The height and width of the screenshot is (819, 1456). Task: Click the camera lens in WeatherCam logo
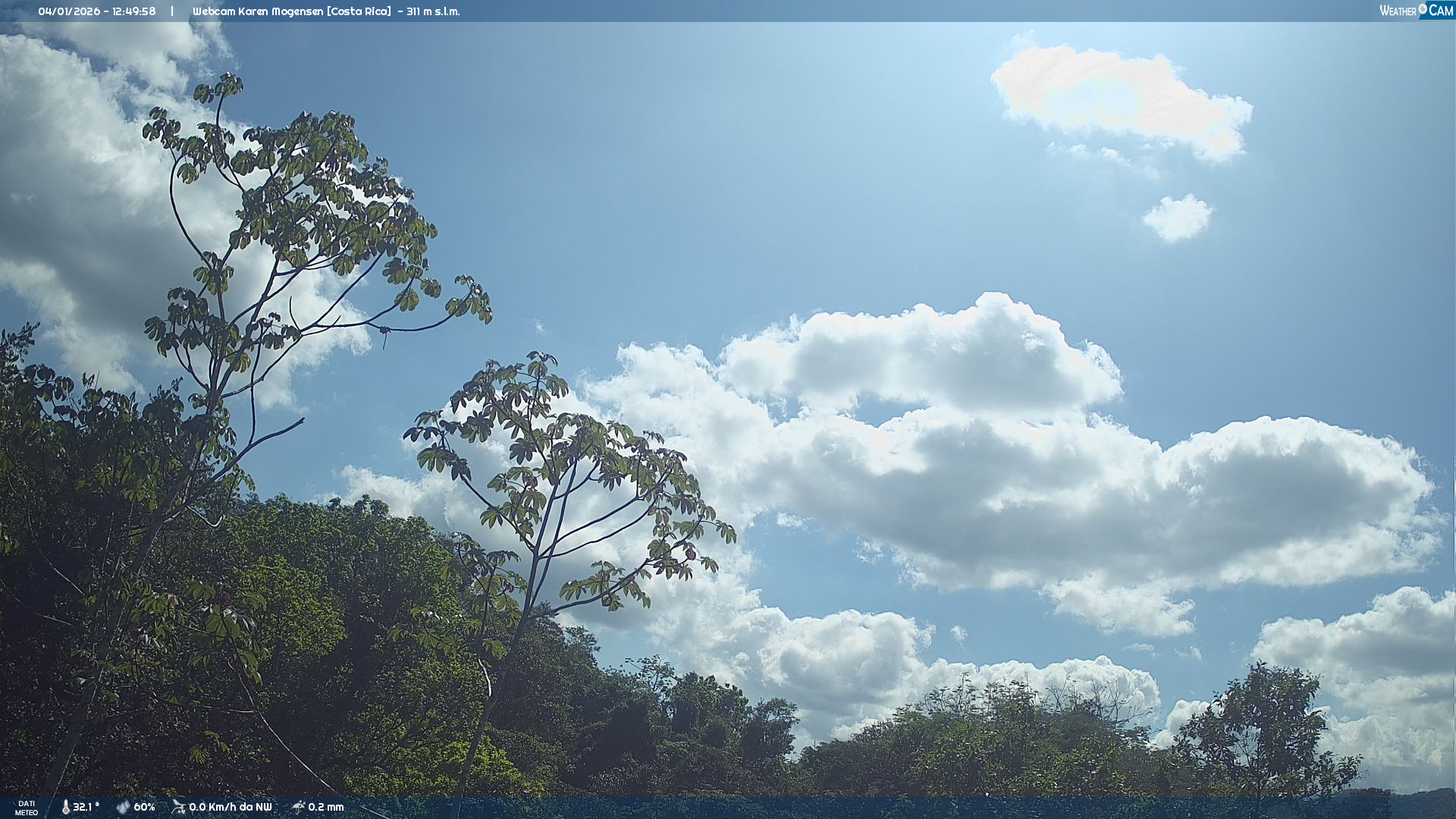1423,9
